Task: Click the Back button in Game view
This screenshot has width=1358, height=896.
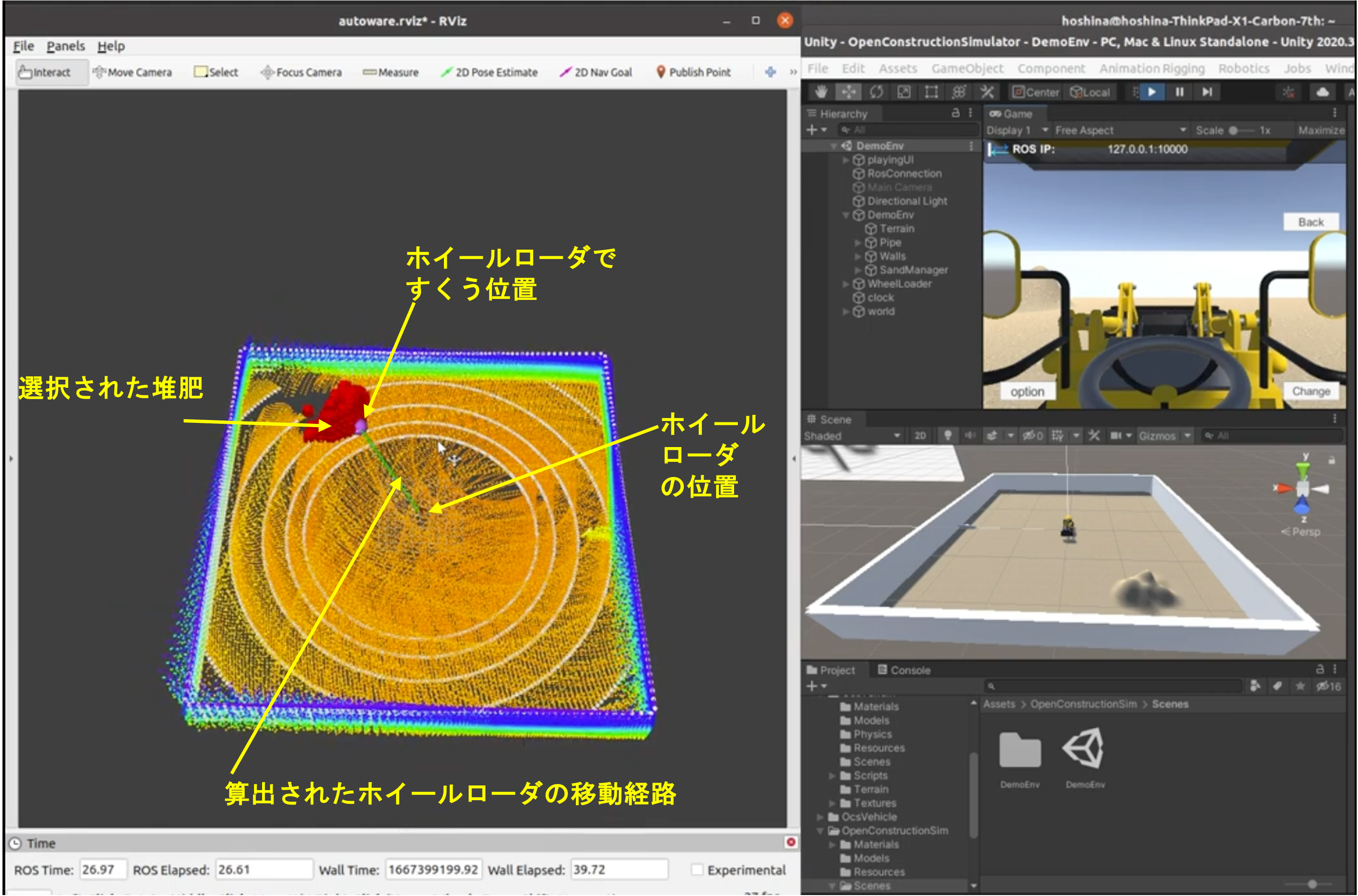Action: tap(1310, 222)
